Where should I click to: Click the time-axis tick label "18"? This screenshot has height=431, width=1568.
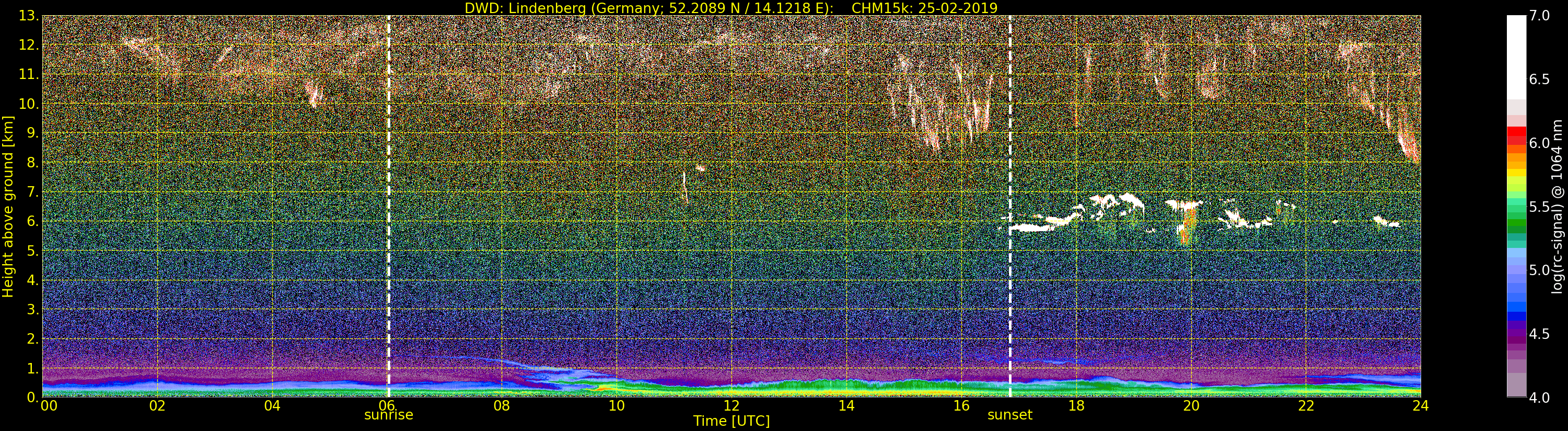click(x=1076, y=406)
